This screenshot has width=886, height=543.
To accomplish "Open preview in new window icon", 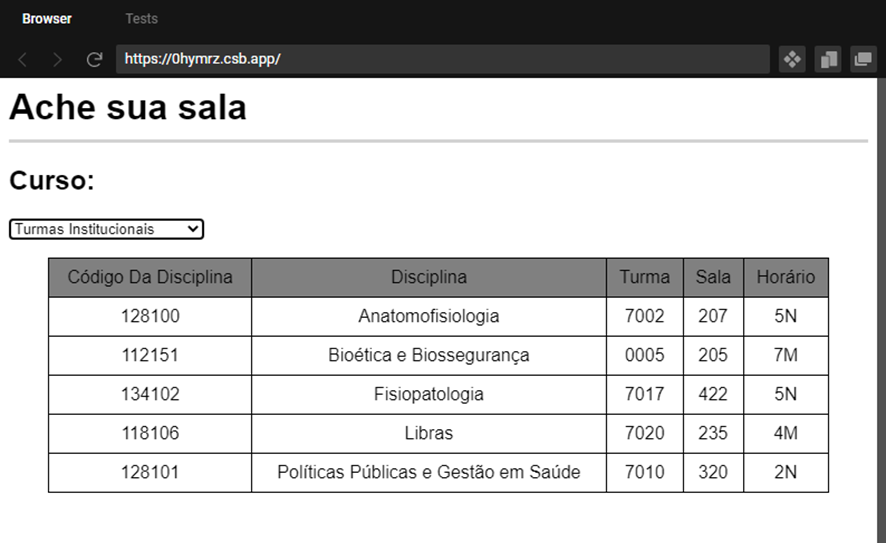I will [x=863, y=59].
